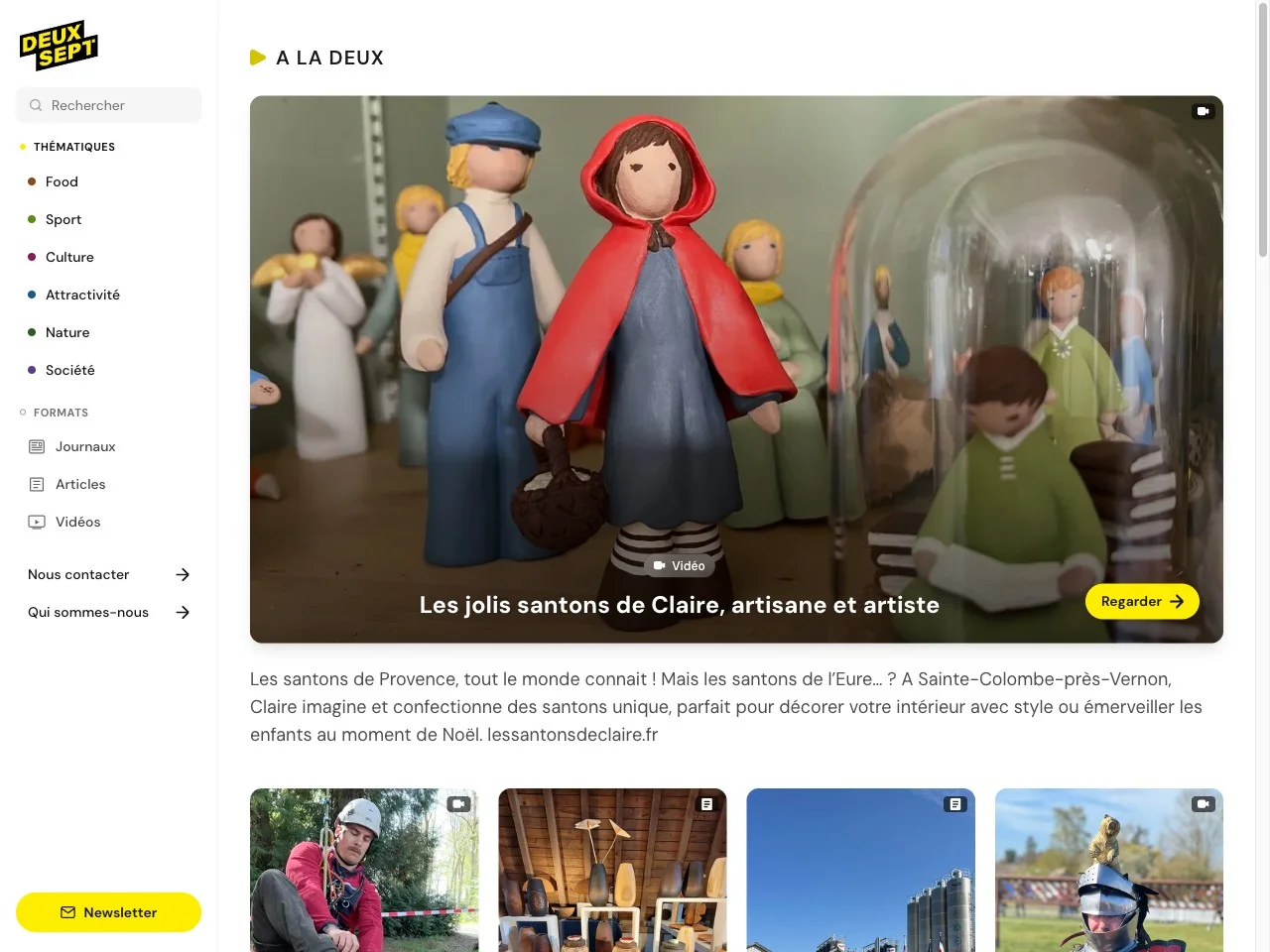Select the Société theme
The width and height of the screenshot is (1270, 952).
[x=70, y=370]
